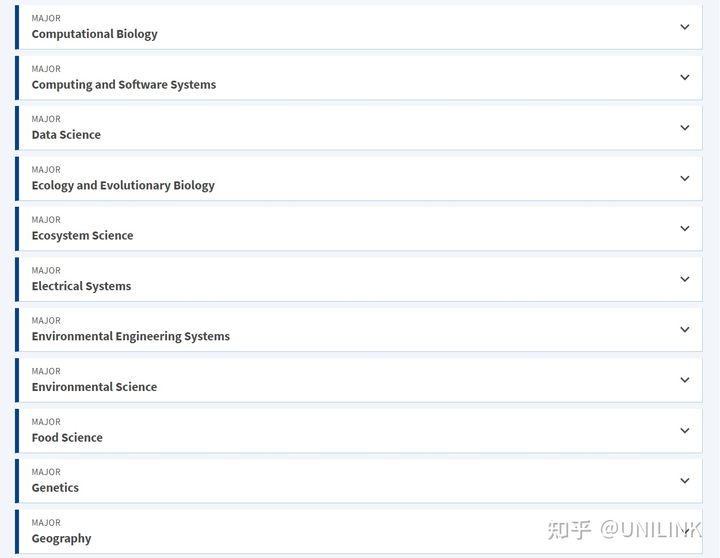720x558 pixels.
Task: Click Genetics row chevron icon
Action: click(x=685, y=480)
